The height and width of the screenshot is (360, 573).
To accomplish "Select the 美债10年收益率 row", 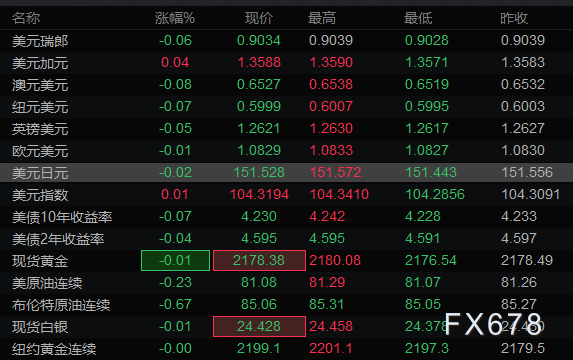I will point(286,216).
